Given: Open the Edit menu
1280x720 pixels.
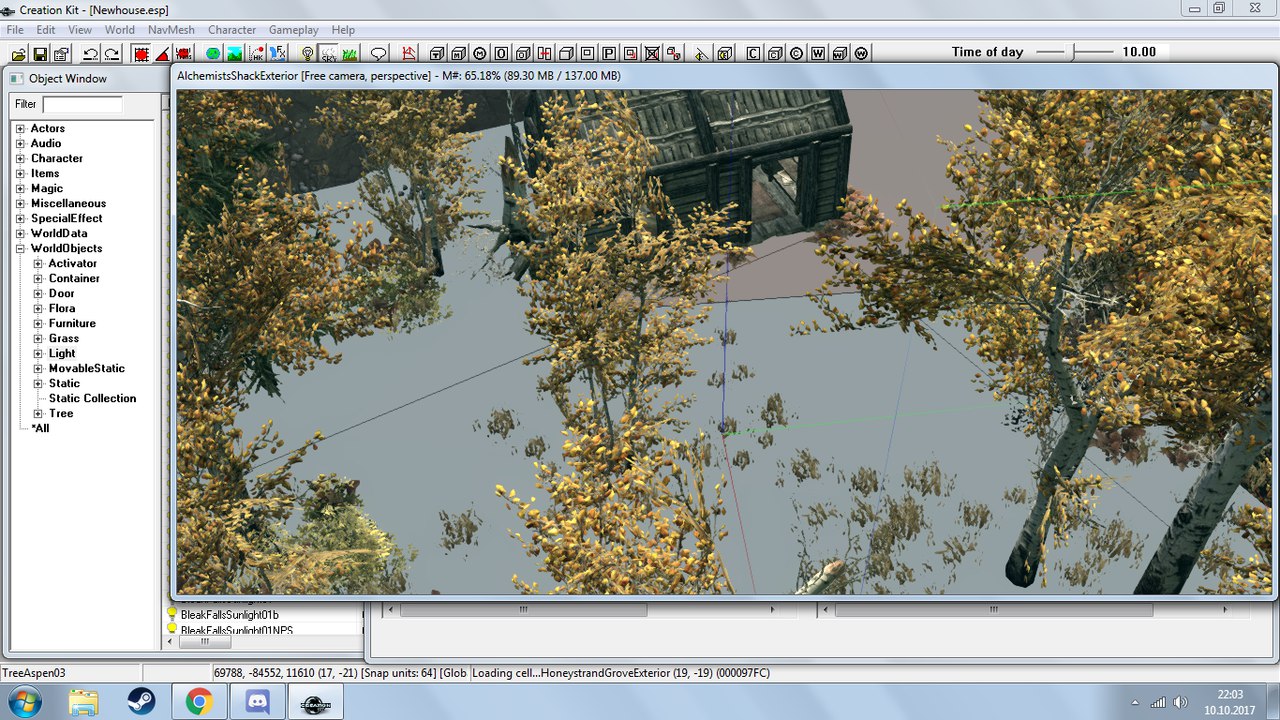Looking at the screenshot, I should (x=46, y=30).
